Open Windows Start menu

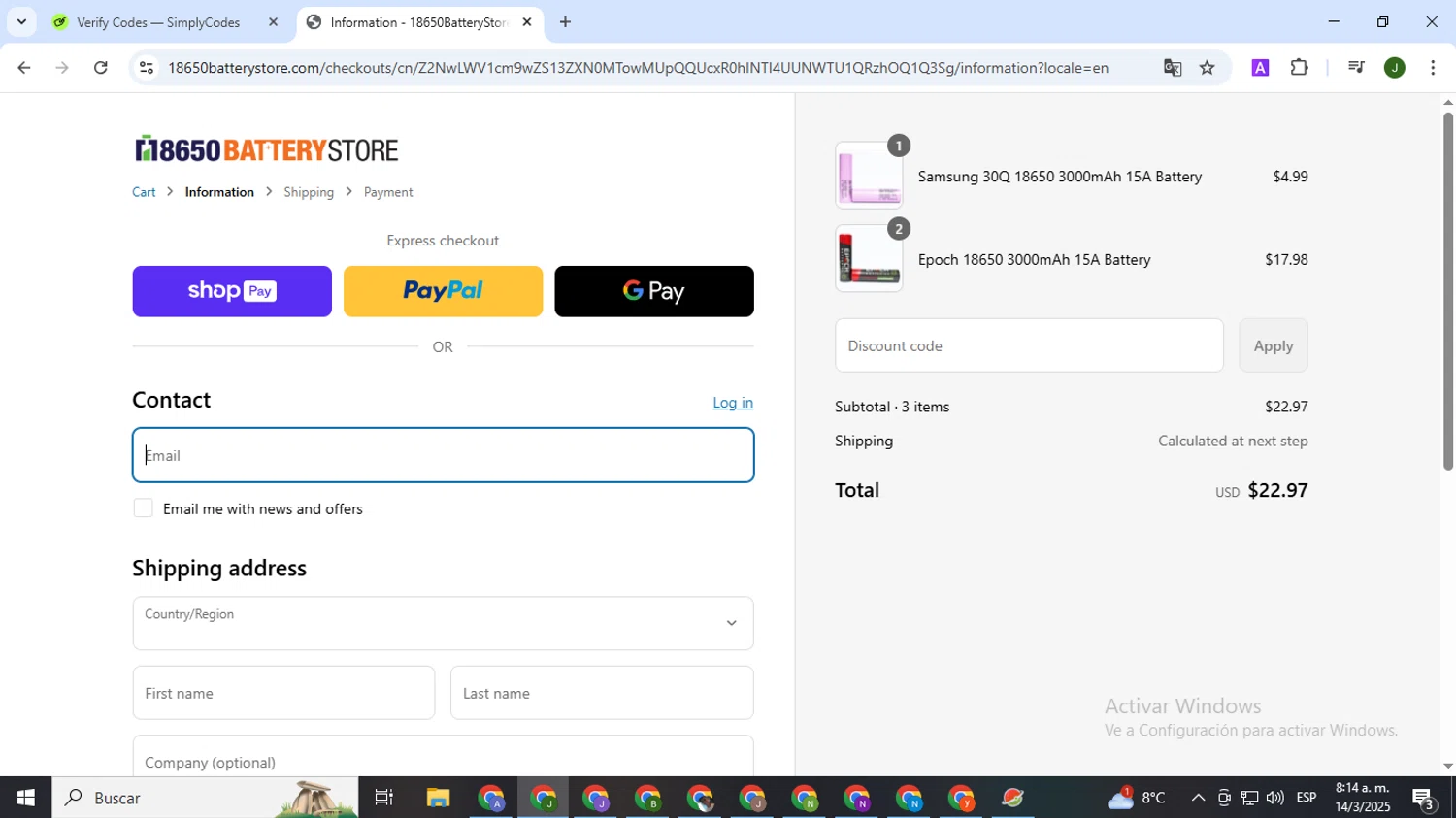(25, 798)
